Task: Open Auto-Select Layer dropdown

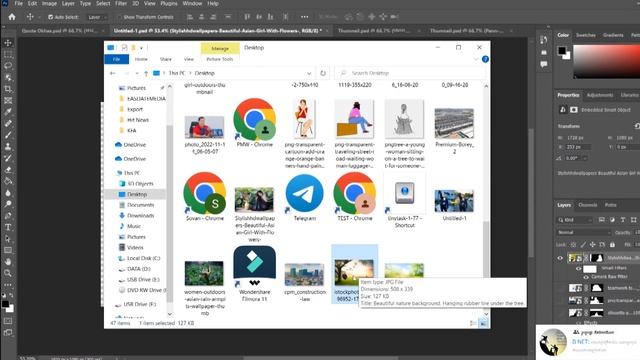Action: pos(97,17)
